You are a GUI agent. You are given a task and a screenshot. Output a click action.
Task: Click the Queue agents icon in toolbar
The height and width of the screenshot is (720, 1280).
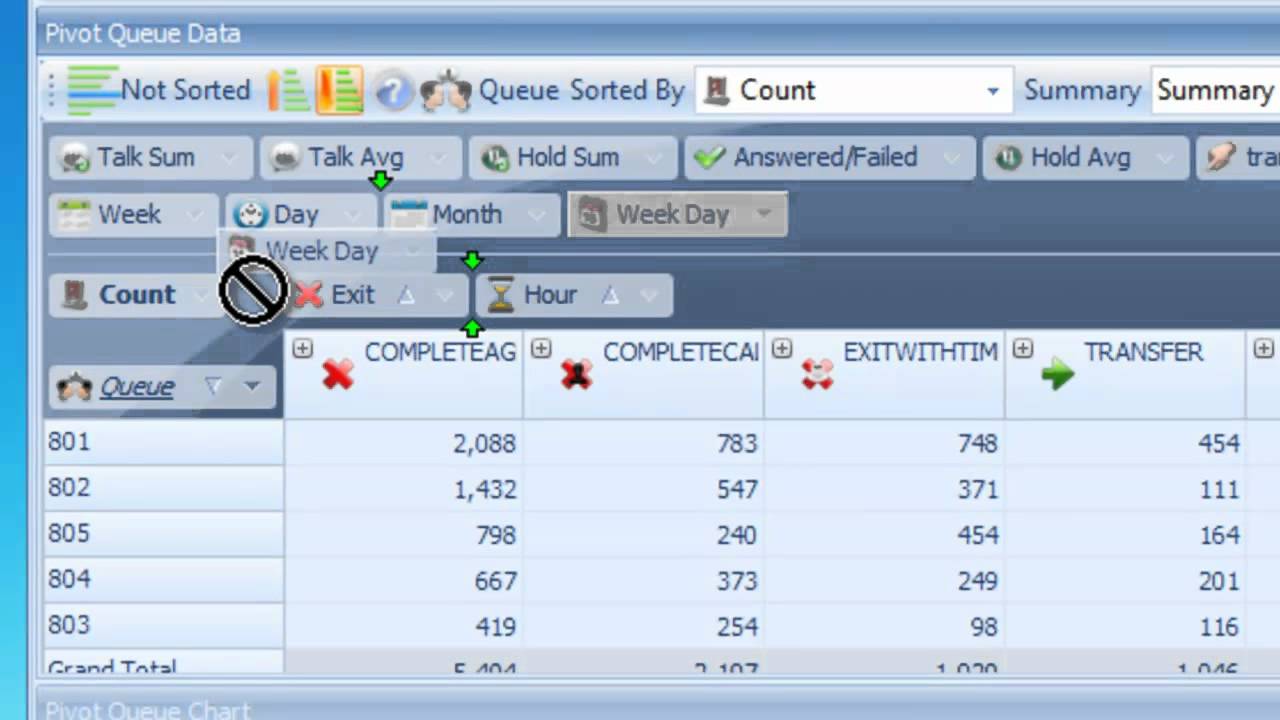(445, 91)
